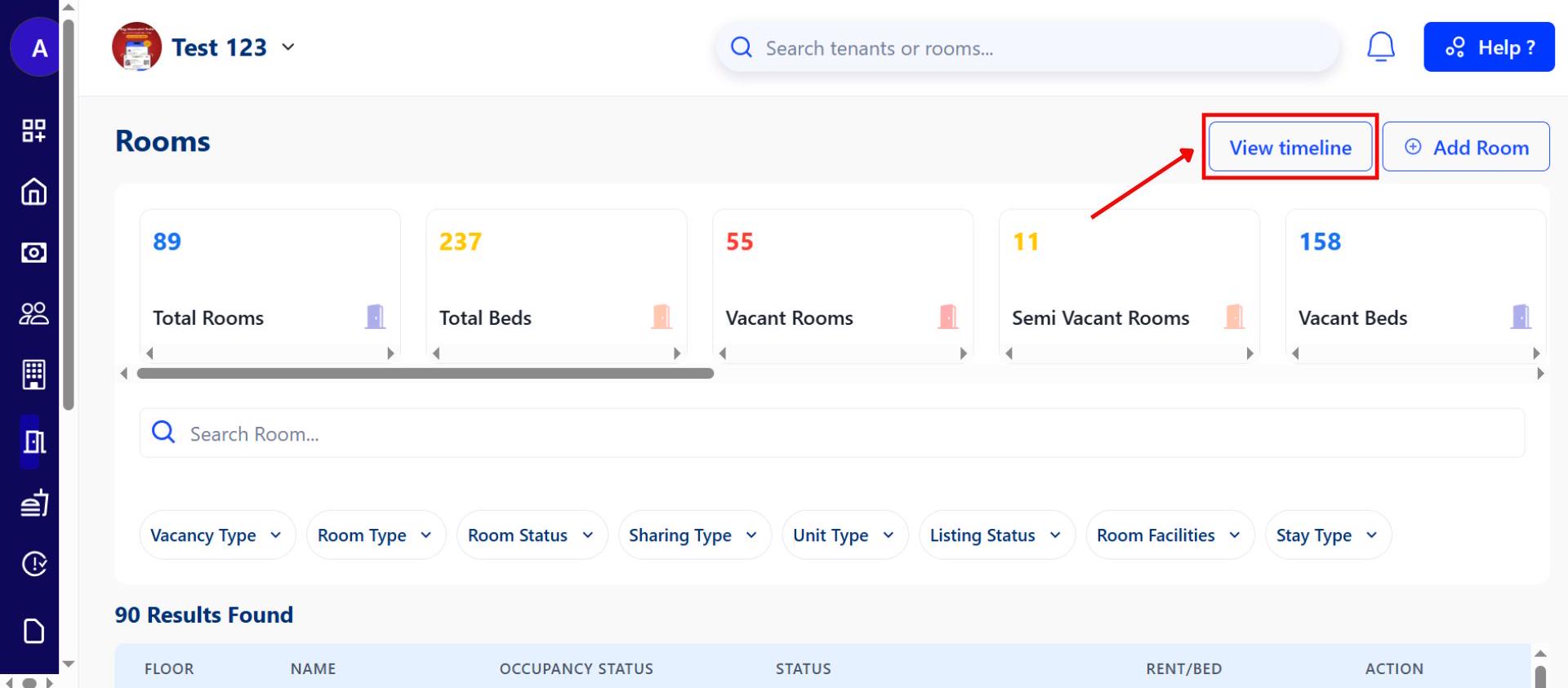This screenshot has height=688, width=1568.
Task: Open the food menu icon in sidebar
Action: [x=33, y=504]
